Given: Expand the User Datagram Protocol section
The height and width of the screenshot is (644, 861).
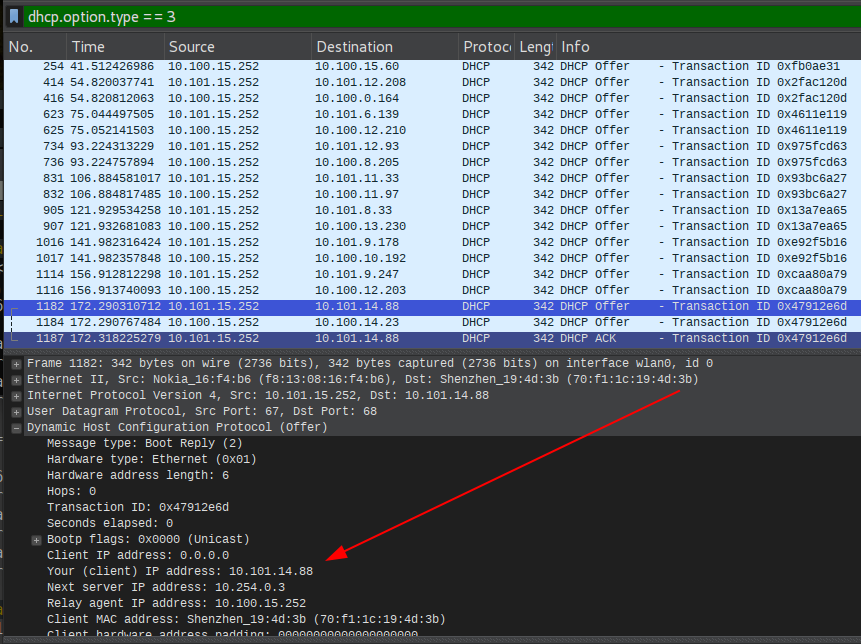Looking at the screenshot, I should coord(17,412).
